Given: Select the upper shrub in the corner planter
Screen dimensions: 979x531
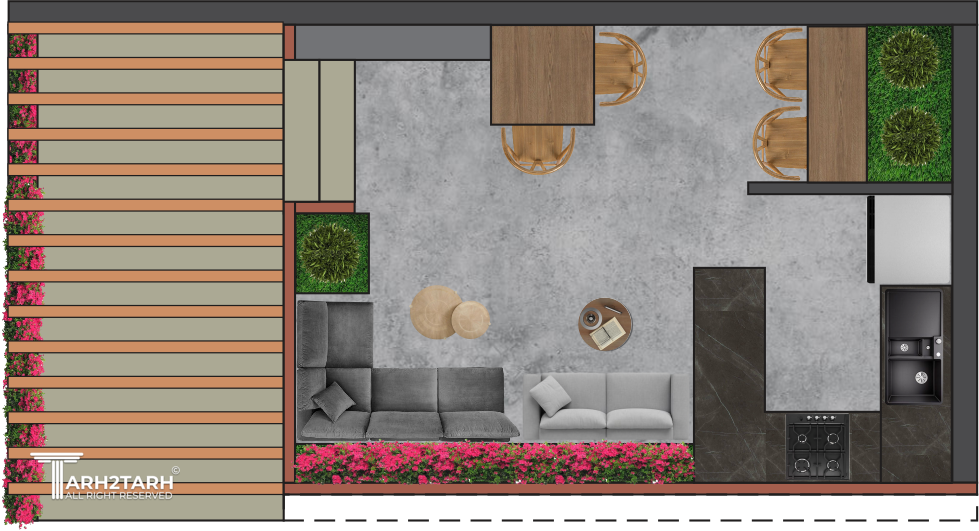Looking at the screenshot, I should tap(910, 62).
